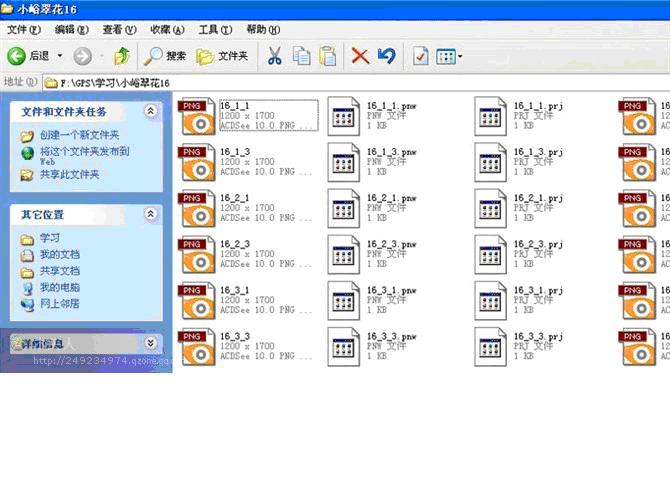Expand the 详细信息 panel
The width and height of the screenshot is (670, 480).
point(150,343)
